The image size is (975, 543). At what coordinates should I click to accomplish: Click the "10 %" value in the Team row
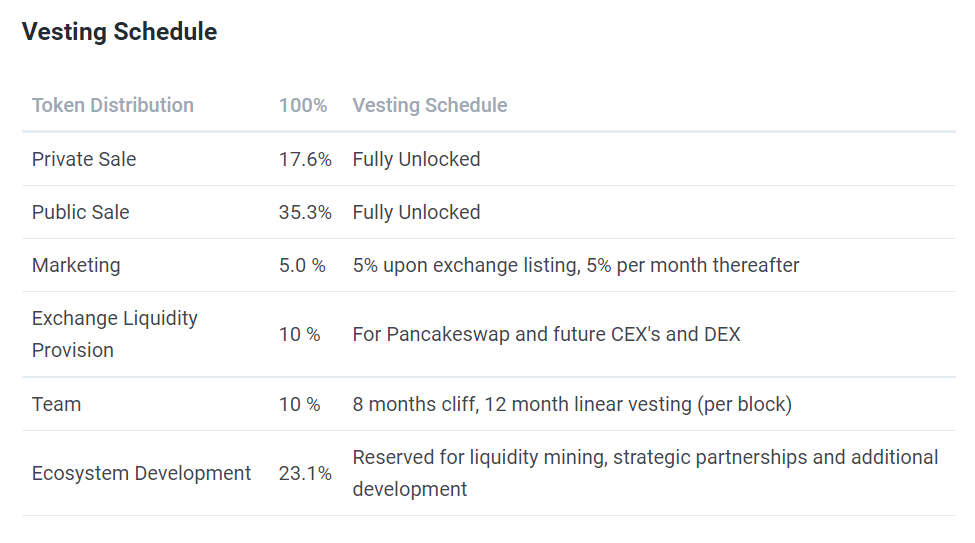click(x=300, y=404)
